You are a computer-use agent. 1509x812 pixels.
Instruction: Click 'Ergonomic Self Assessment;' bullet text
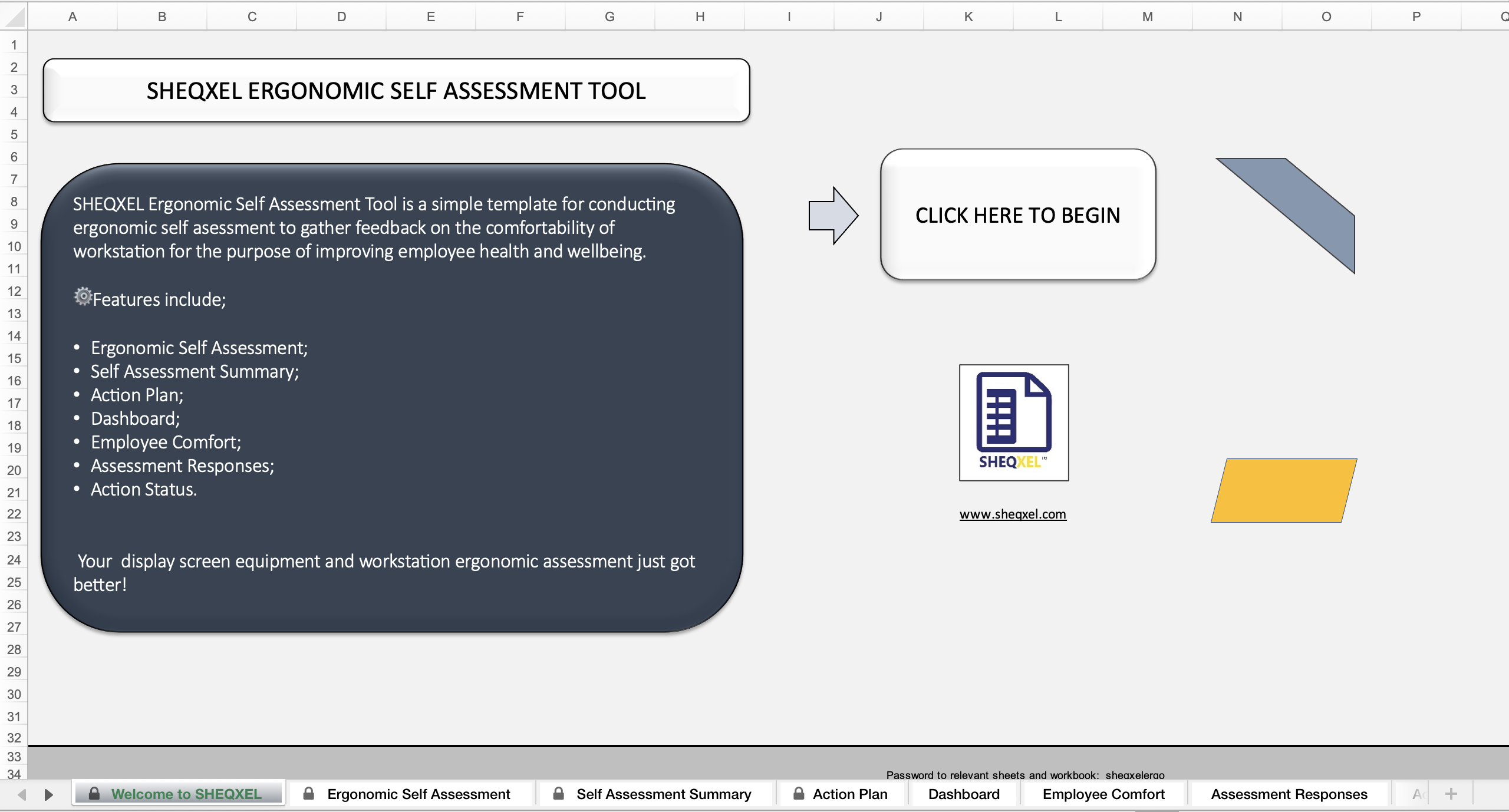[199, 348]
